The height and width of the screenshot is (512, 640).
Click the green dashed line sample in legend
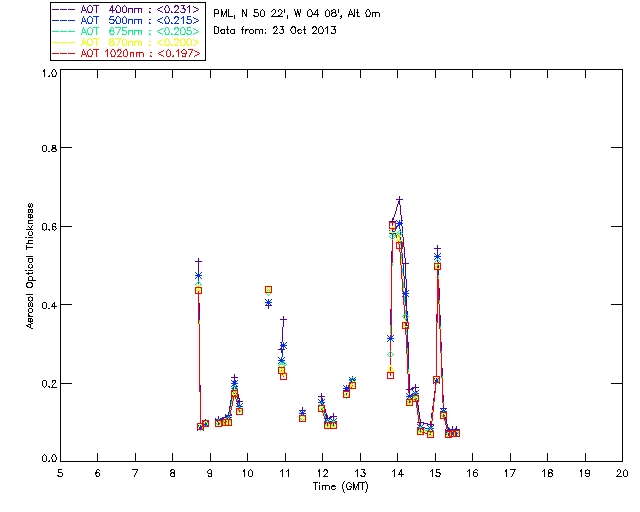pyautogui.click(x=64, y=31)
